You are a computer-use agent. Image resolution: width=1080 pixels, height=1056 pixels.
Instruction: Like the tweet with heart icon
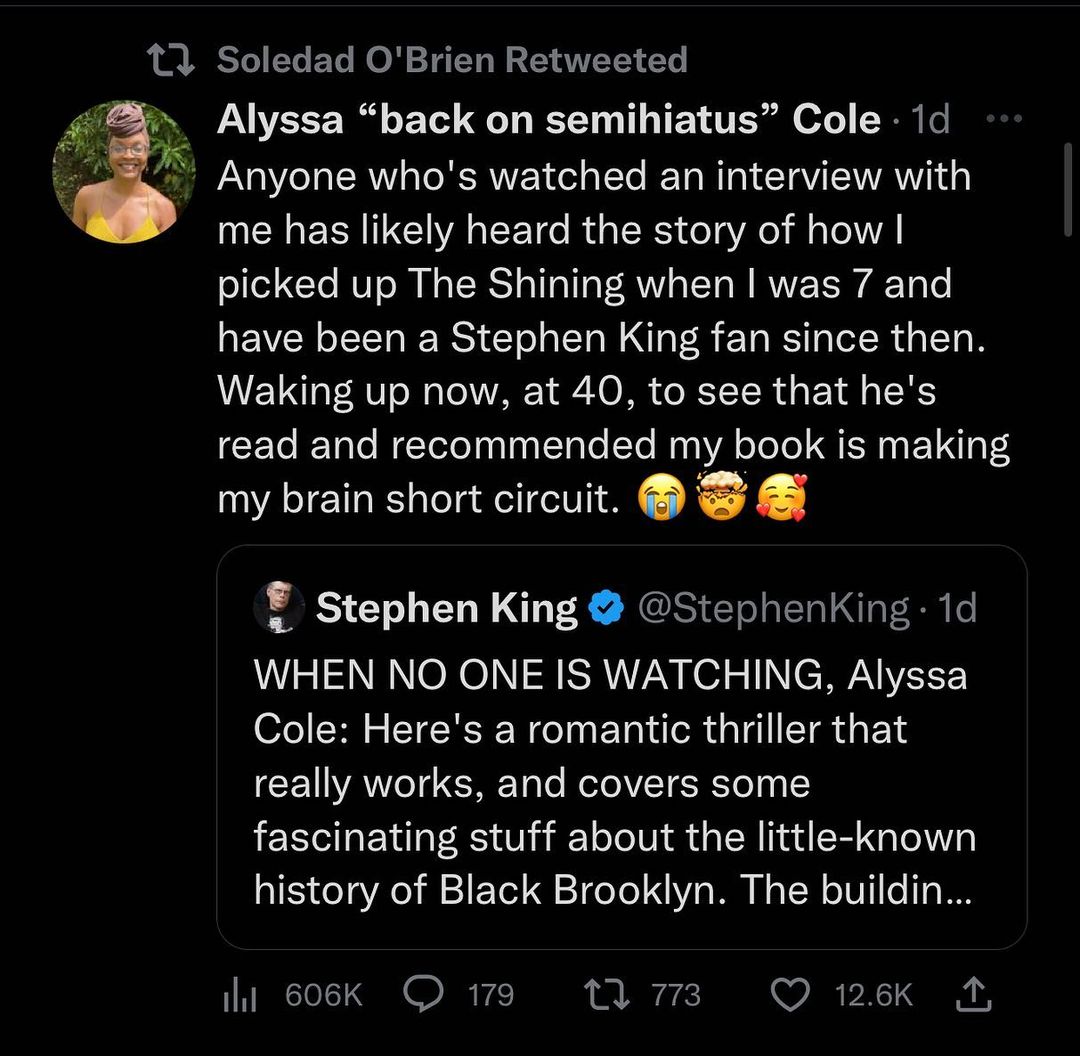[x=791, y=994]
